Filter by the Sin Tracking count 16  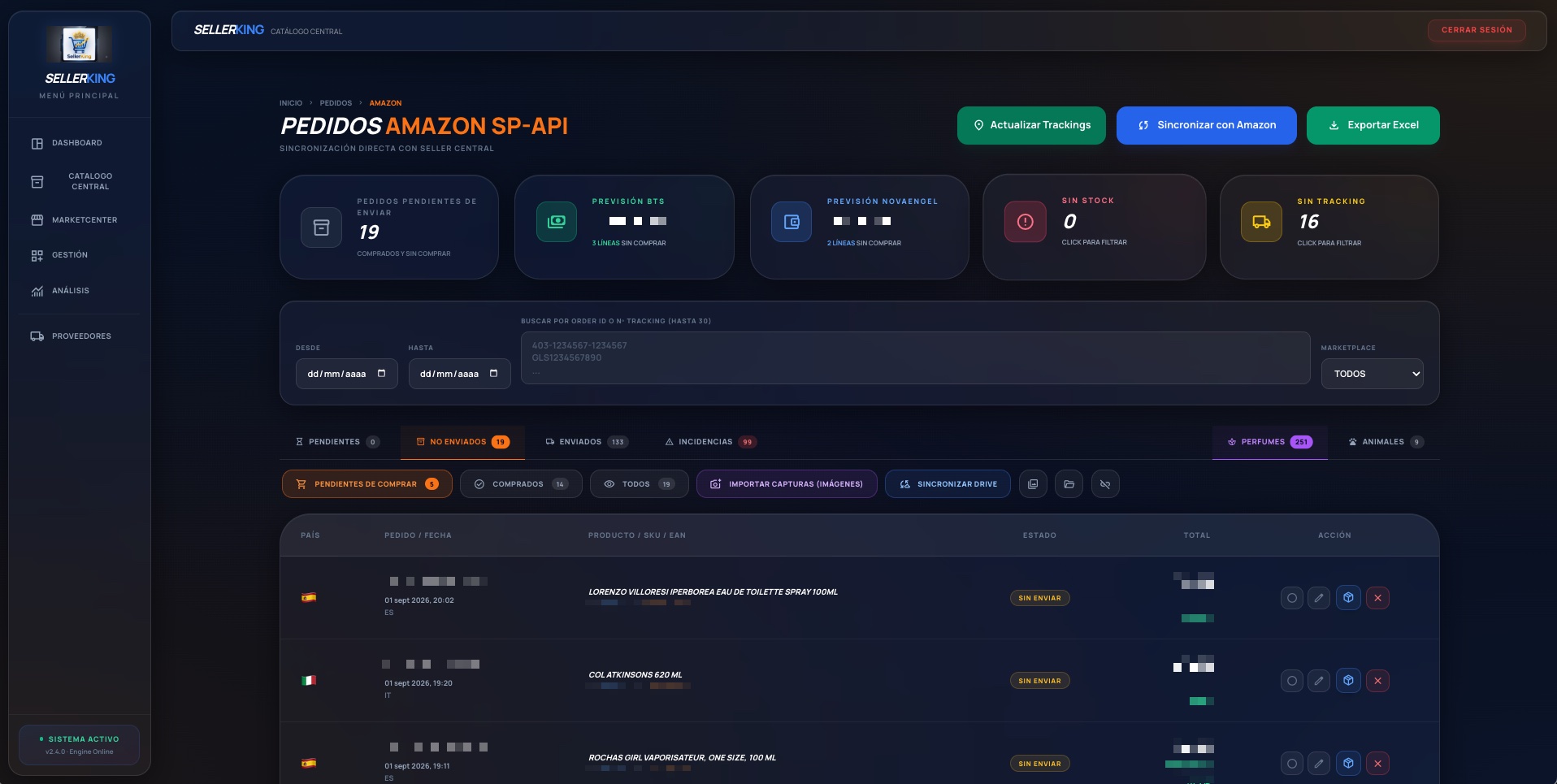[x=1308, y=222]
